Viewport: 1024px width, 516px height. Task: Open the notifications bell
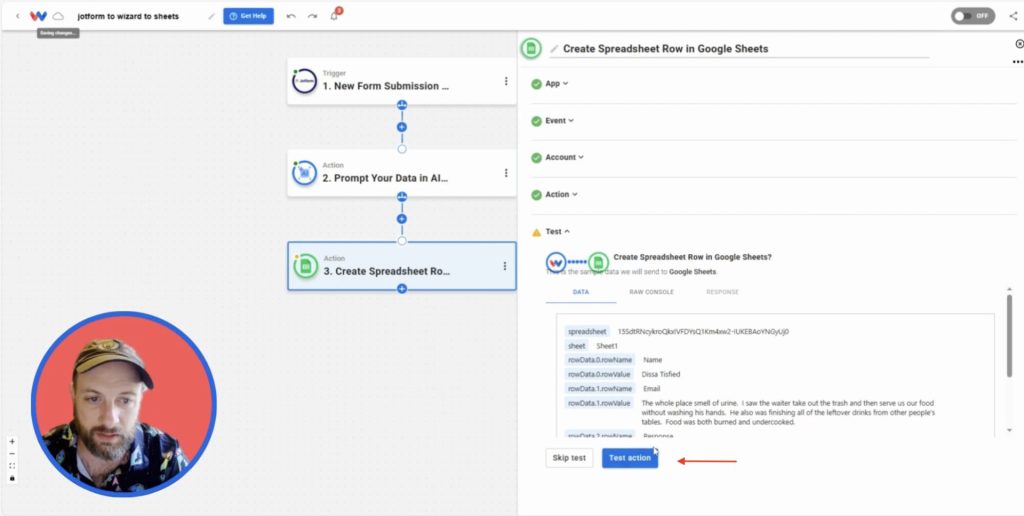pyautogui.click(x=334, y=16)
